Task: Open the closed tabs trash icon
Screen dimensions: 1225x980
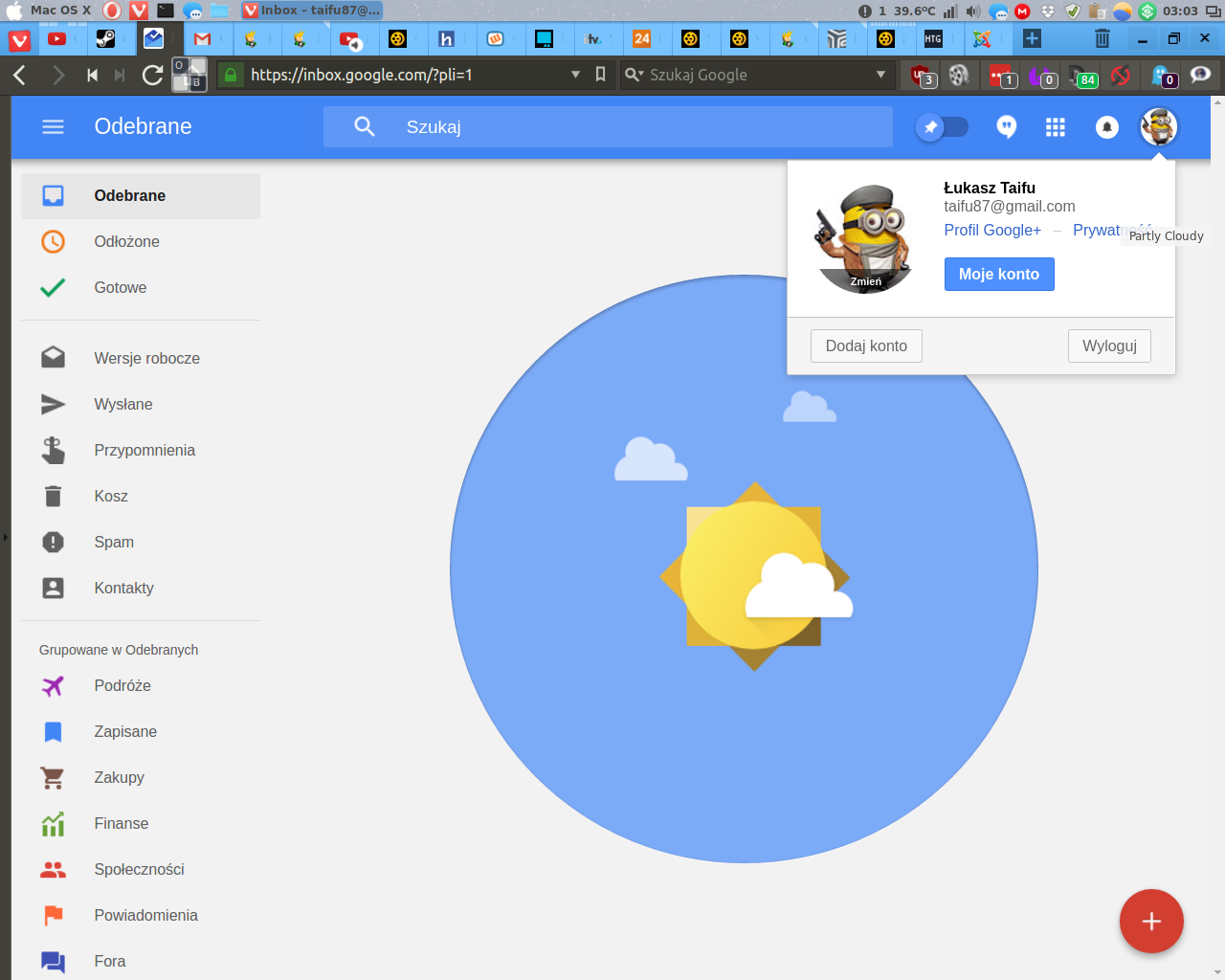Action: tap(1102, 38)
